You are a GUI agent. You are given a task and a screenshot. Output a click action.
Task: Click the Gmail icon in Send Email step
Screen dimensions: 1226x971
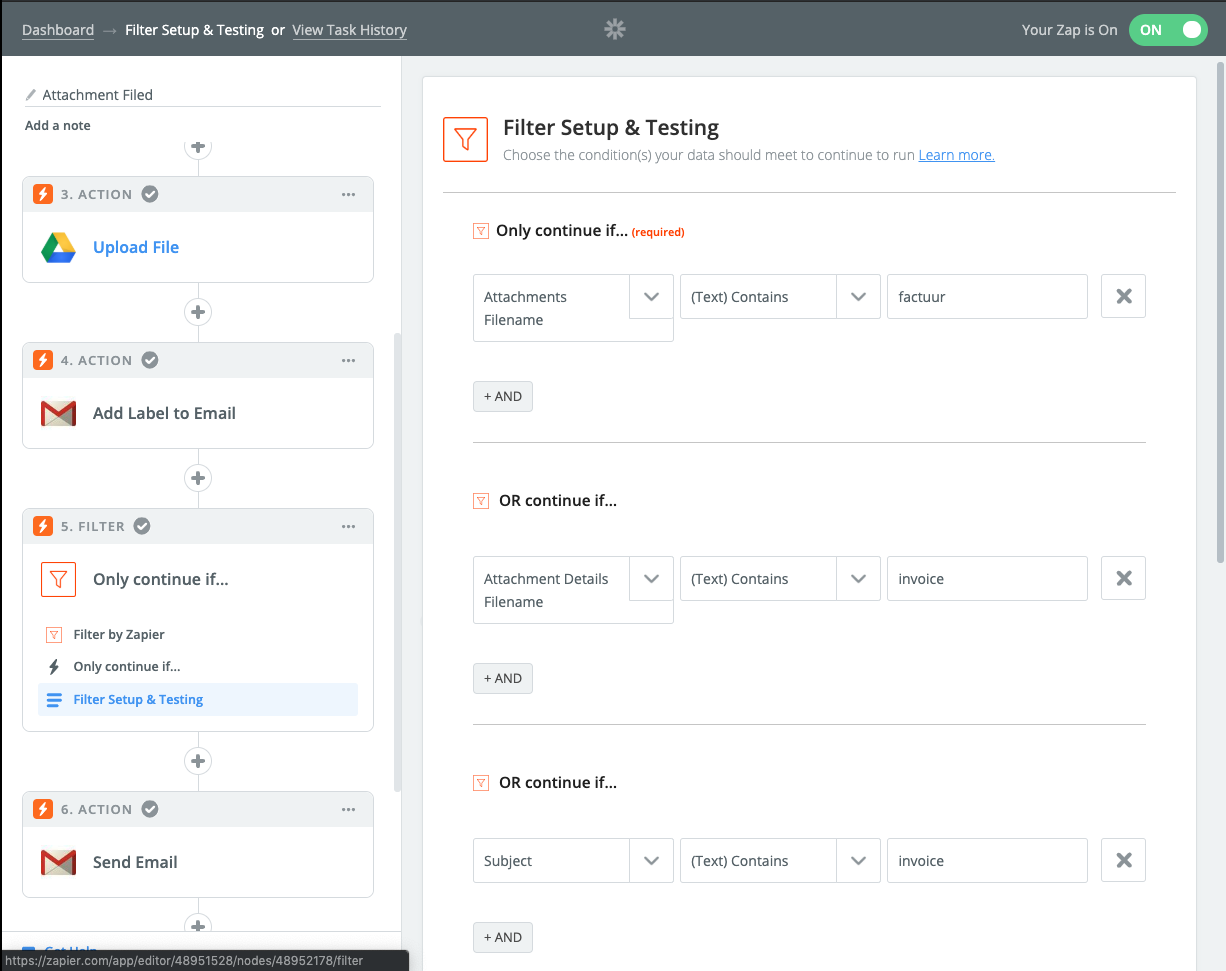(59, 862)
